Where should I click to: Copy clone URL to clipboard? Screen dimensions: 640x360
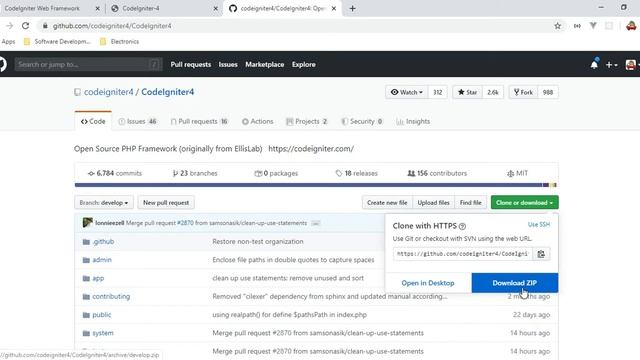(541, 254)
